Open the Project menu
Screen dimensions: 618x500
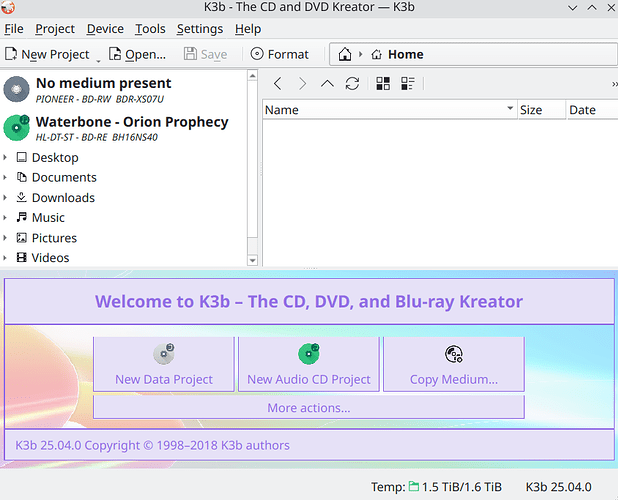[55, 29]
